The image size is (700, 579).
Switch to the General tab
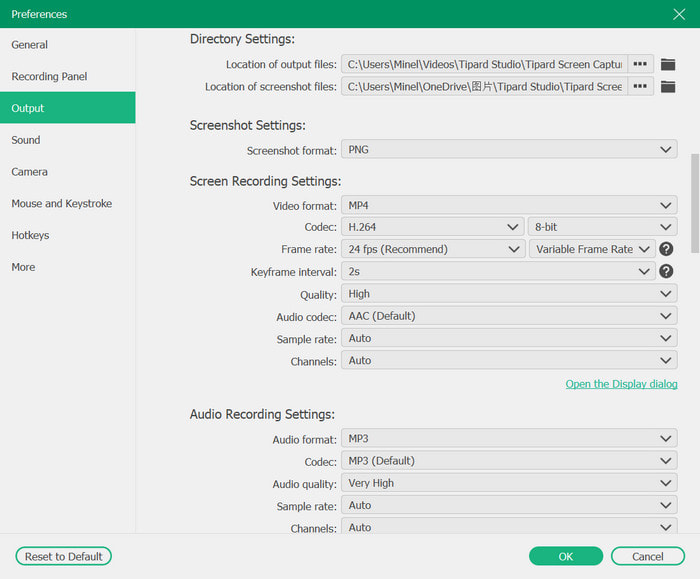point(30,45)
